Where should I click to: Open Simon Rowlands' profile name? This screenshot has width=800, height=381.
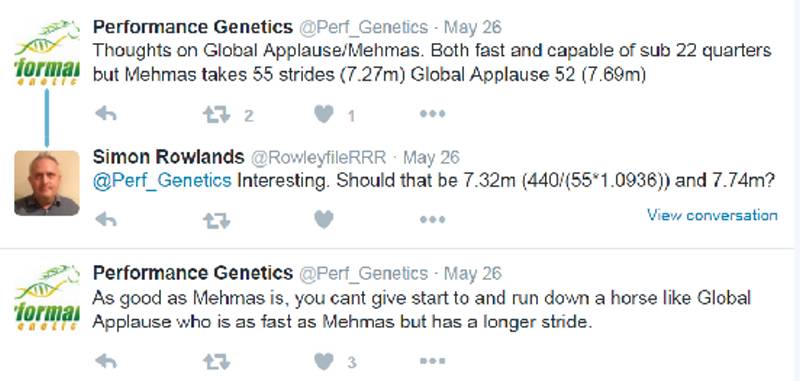[x=168, y=157]
